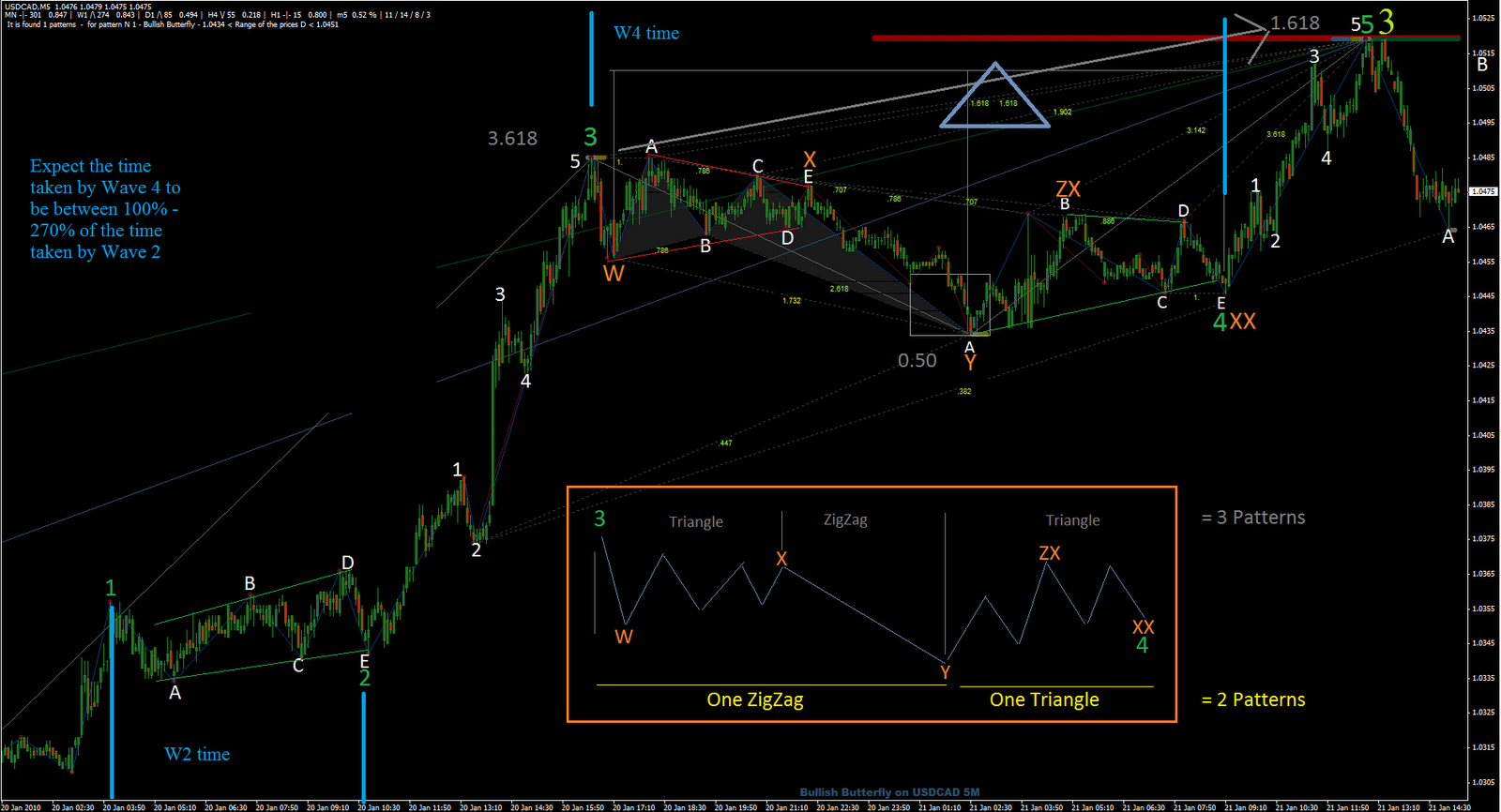The height and width of the screenshot is (812, 1501).
Task: Click the '21 Jan 14:30' time axis label
Action: tap(1448, 807)
